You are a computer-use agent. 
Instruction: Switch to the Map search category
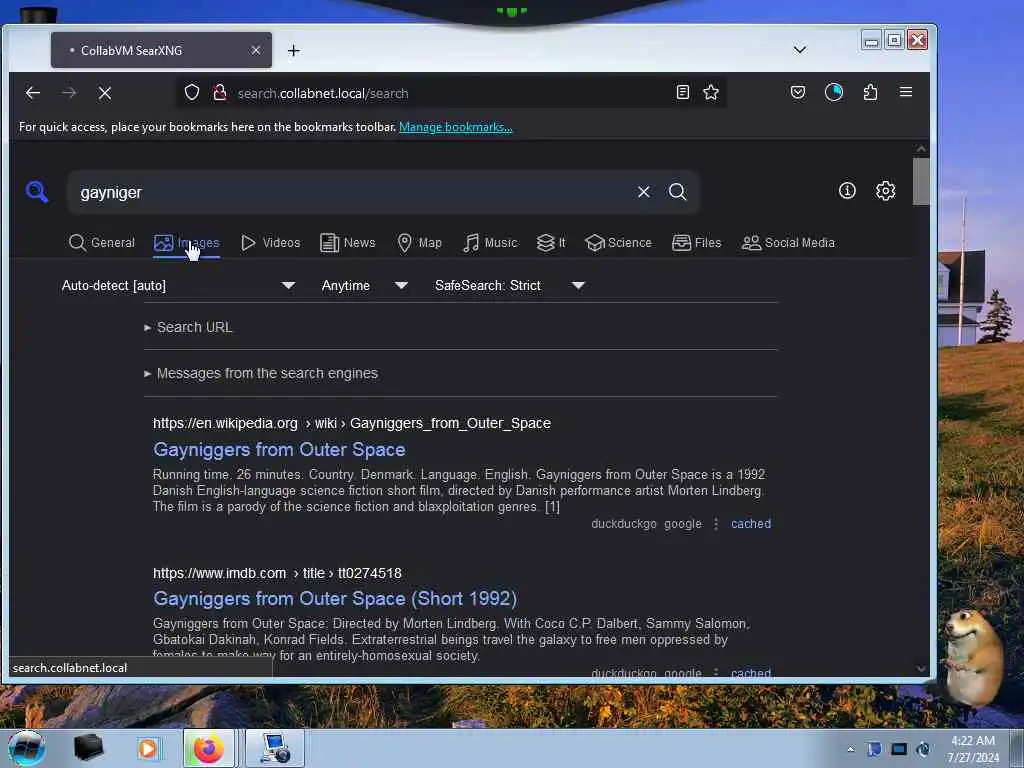pyautogui.click(x=419, y=243)
